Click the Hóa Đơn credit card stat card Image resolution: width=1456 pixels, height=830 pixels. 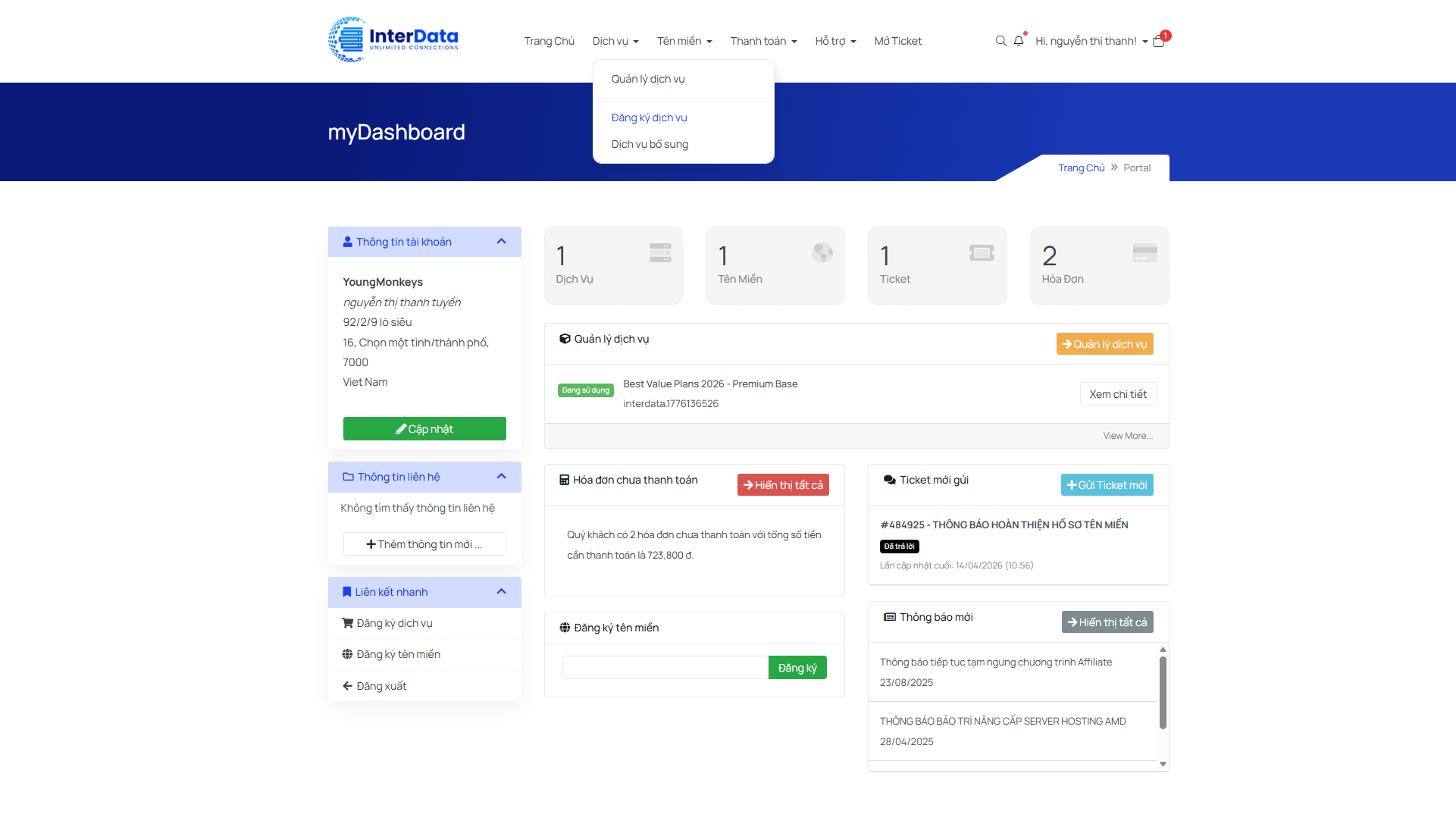coord(1099,265)
